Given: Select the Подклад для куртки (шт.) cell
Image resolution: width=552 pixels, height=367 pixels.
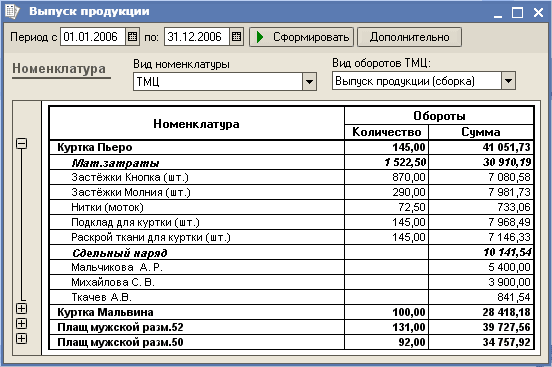Looking at the screenshot, I should click(197, 222).
